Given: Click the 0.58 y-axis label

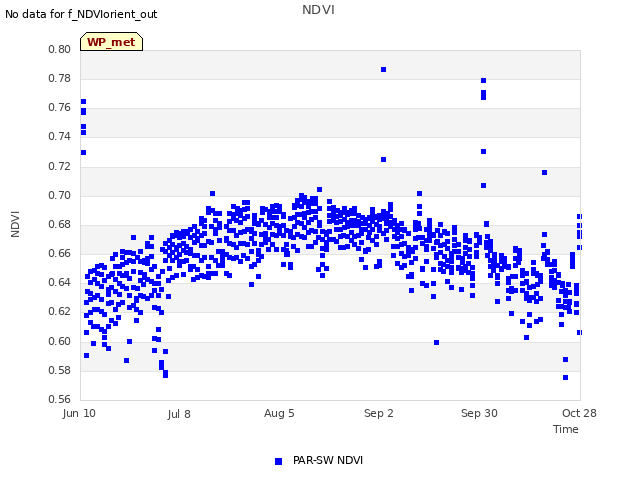Looking at the screenshot, I should click(59, 370).
